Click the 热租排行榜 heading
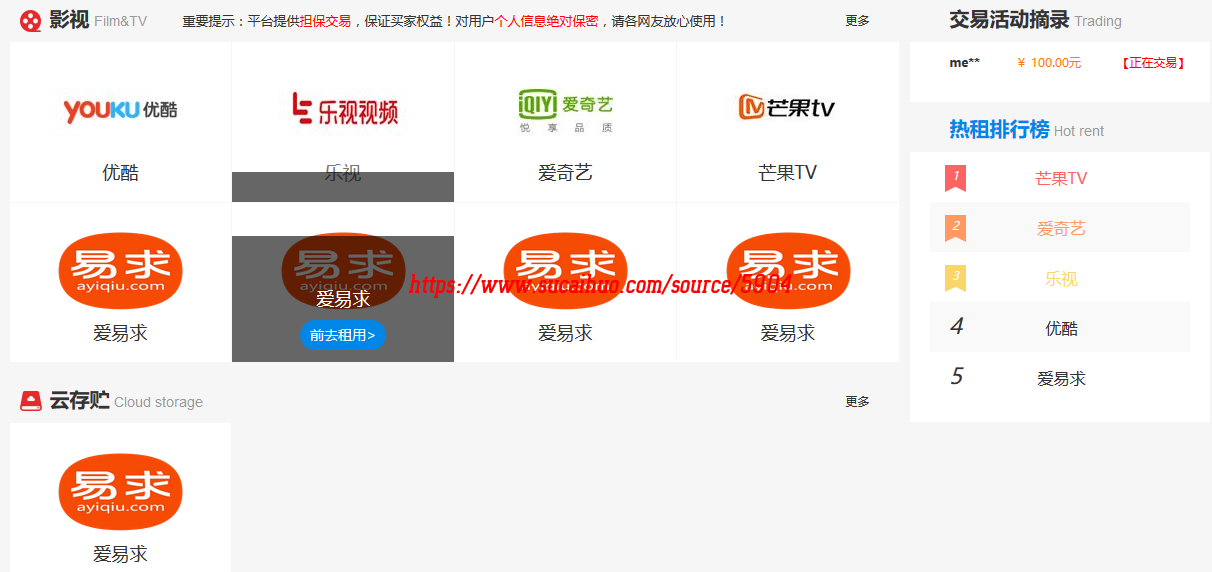 pos(999,129)
